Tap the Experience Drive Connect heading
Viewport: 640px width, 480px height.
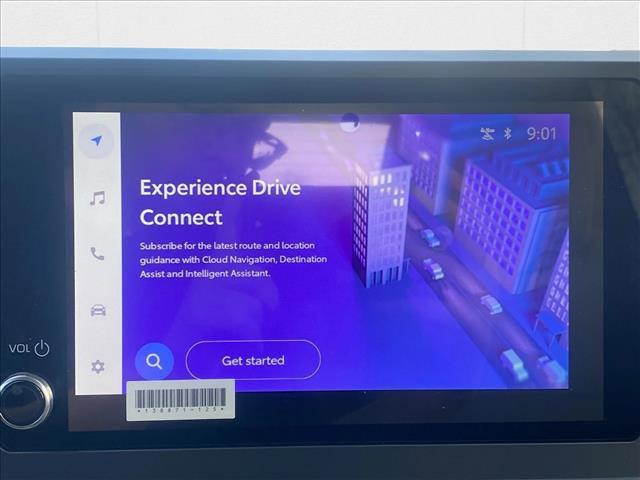[219, 202]
